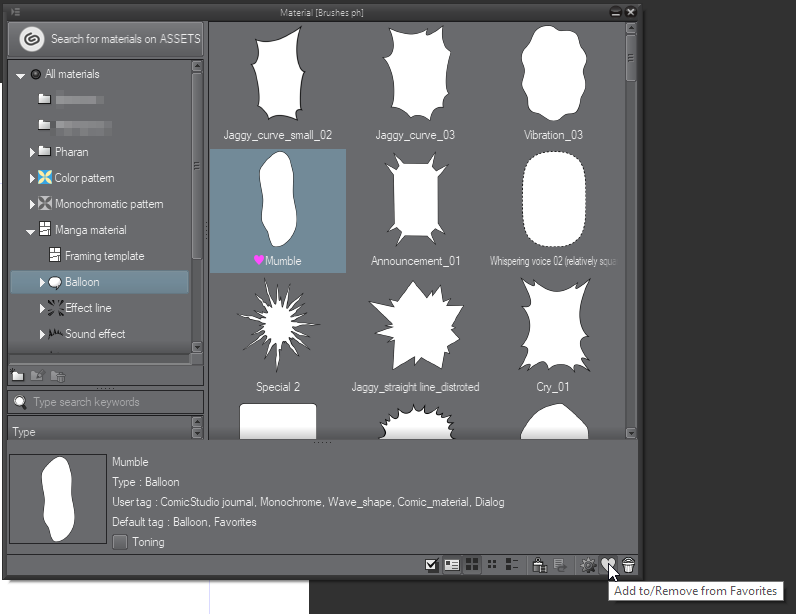Switch to small thumbnail grid view

point(491,565)
